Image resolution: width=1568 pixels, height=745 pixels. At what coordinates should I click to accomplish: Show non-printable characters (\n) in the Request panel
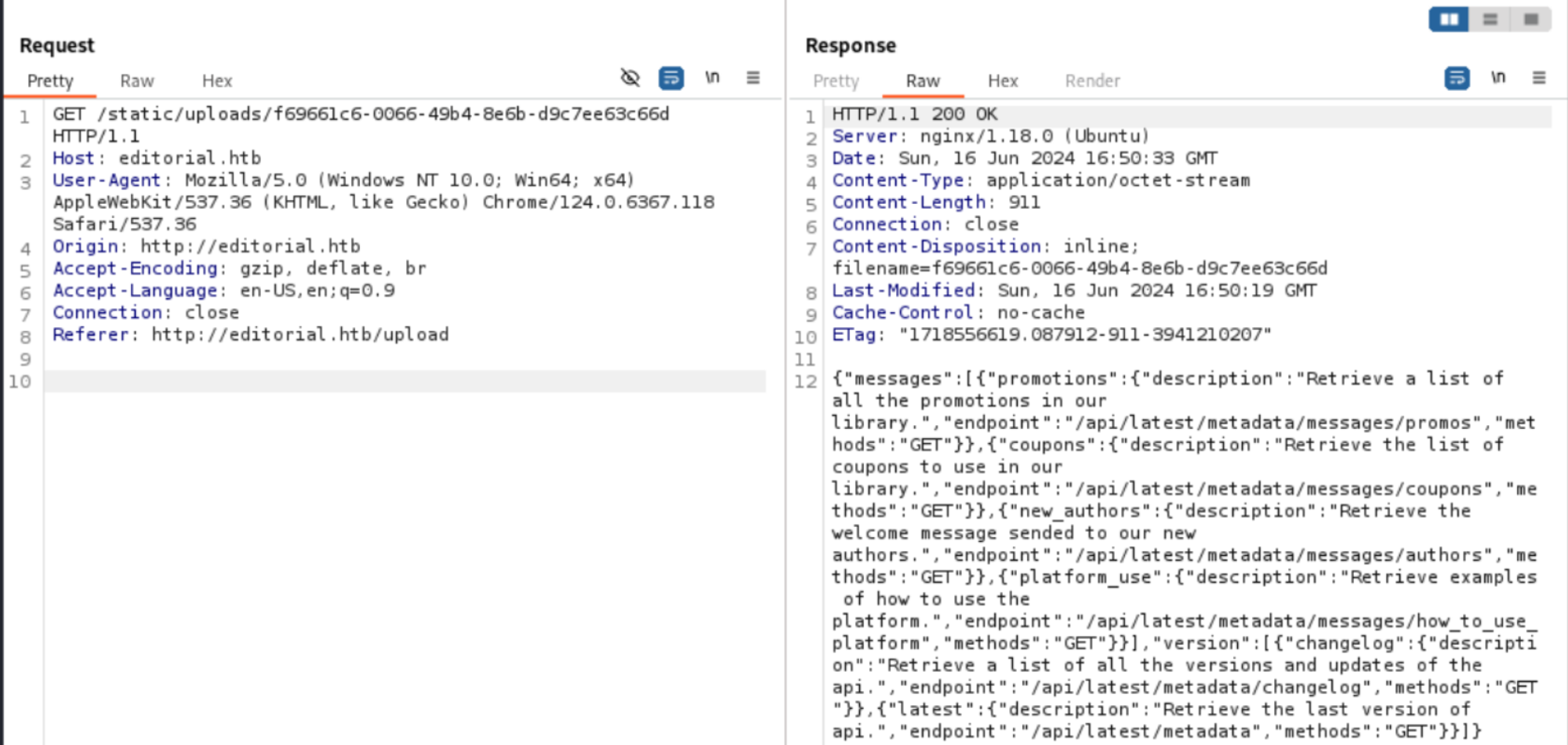tap(712, 78)
